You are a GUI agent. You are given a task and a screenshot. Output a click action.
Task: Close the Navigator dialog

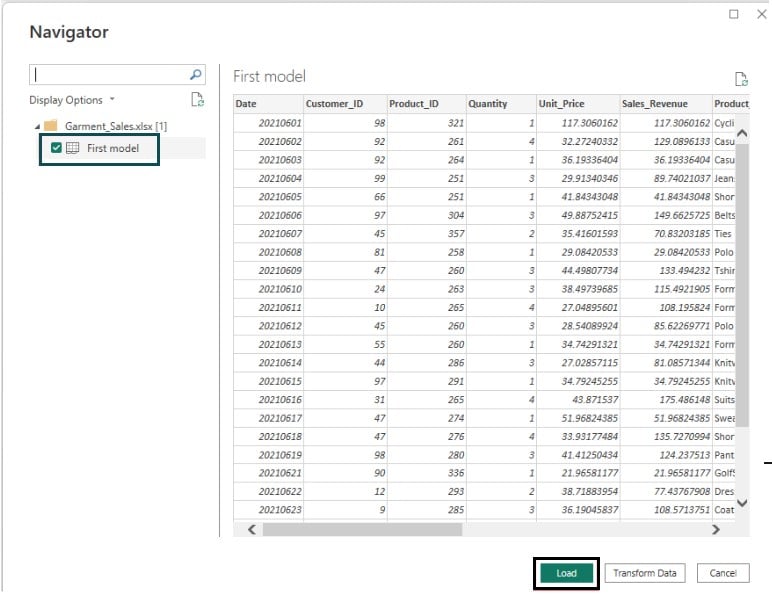tap(762, 14)
